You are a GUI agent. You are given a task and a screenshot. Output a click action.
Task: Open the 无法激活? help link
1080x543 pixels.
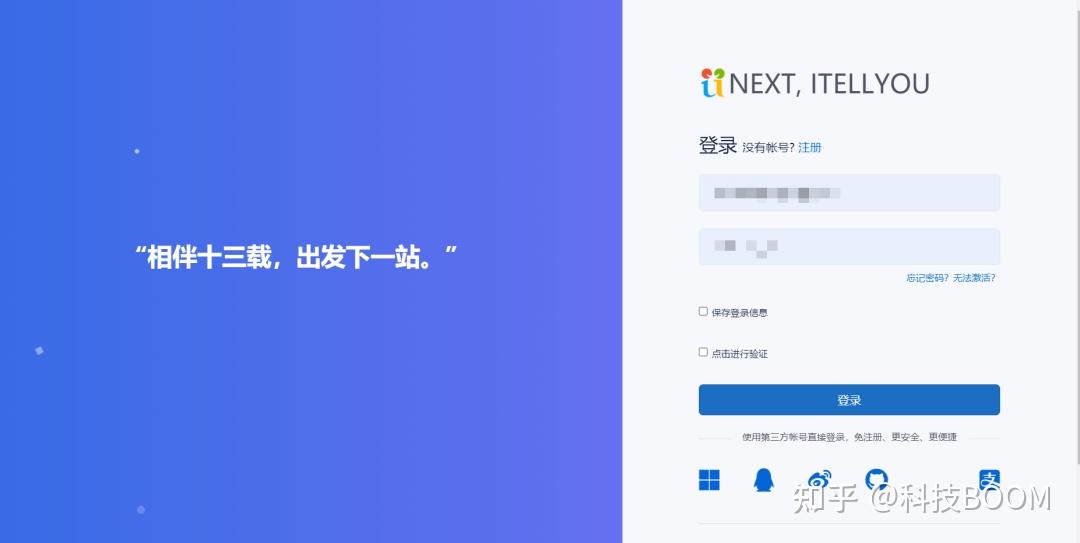(x=974, y=278)
